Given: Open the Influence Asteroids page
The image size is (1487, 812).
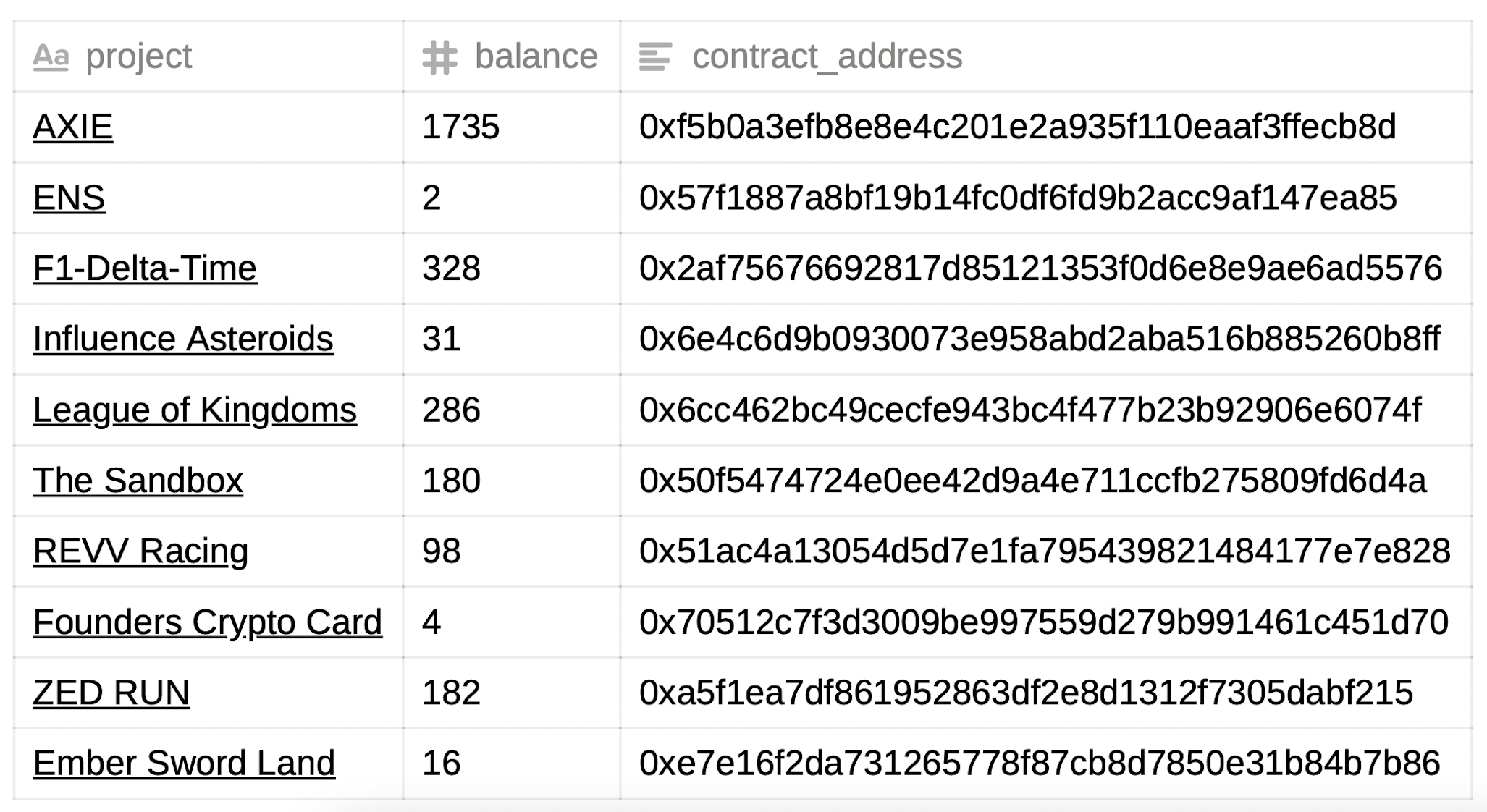Looking at the screenshot, I should 183,339.
